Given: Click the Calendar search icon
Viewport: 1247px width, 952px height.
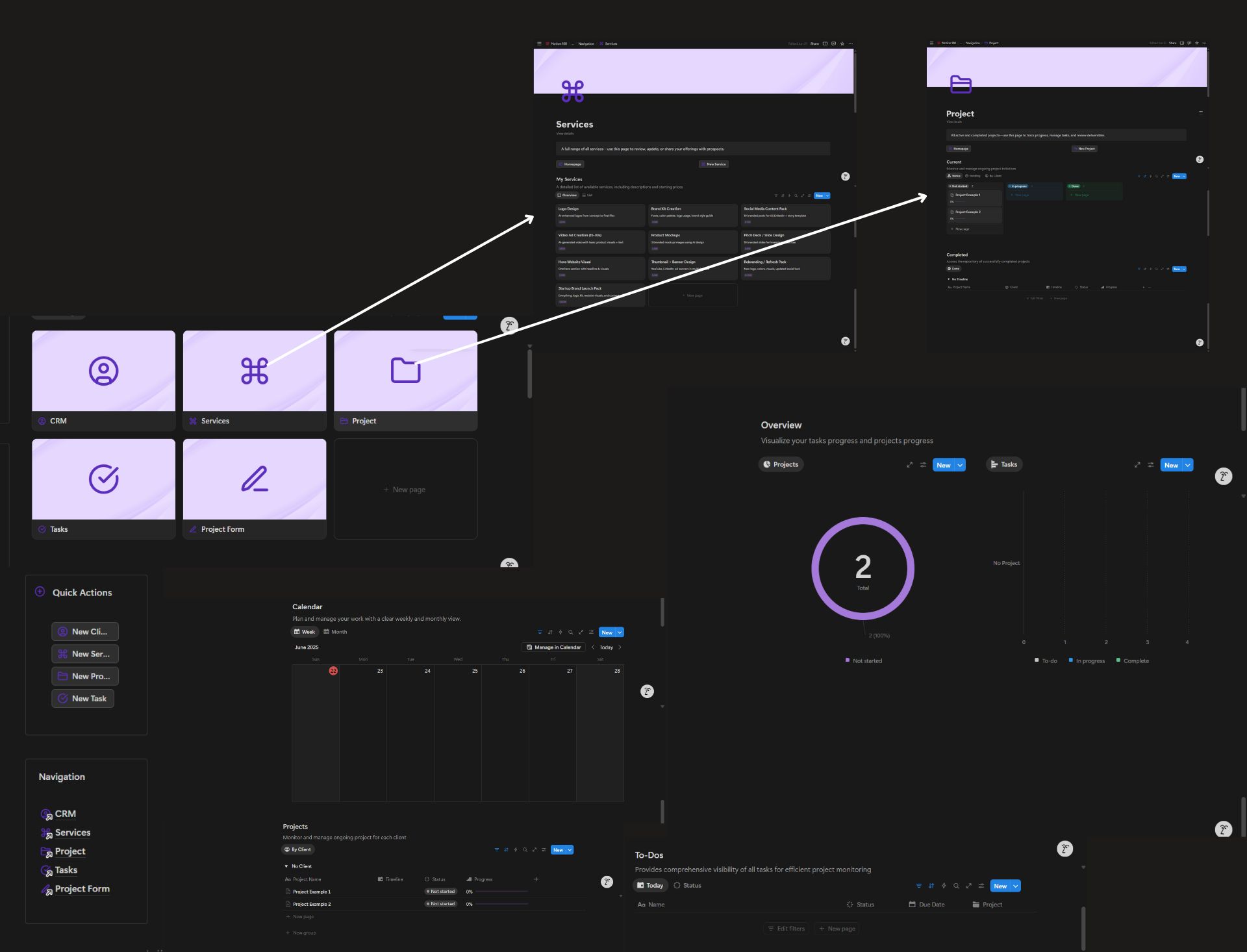Looking at the screenshot, I should click(x=571, y=632).
